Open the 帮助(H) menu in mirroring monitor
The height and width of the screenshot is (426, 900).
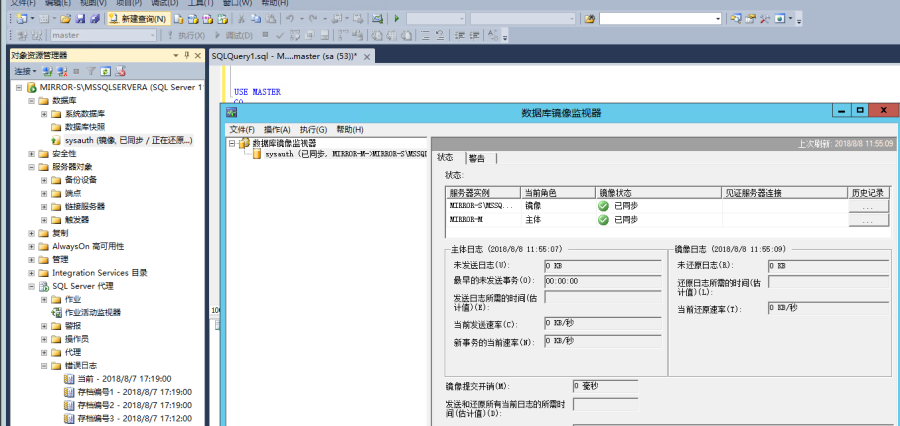(x=350, y=129)
